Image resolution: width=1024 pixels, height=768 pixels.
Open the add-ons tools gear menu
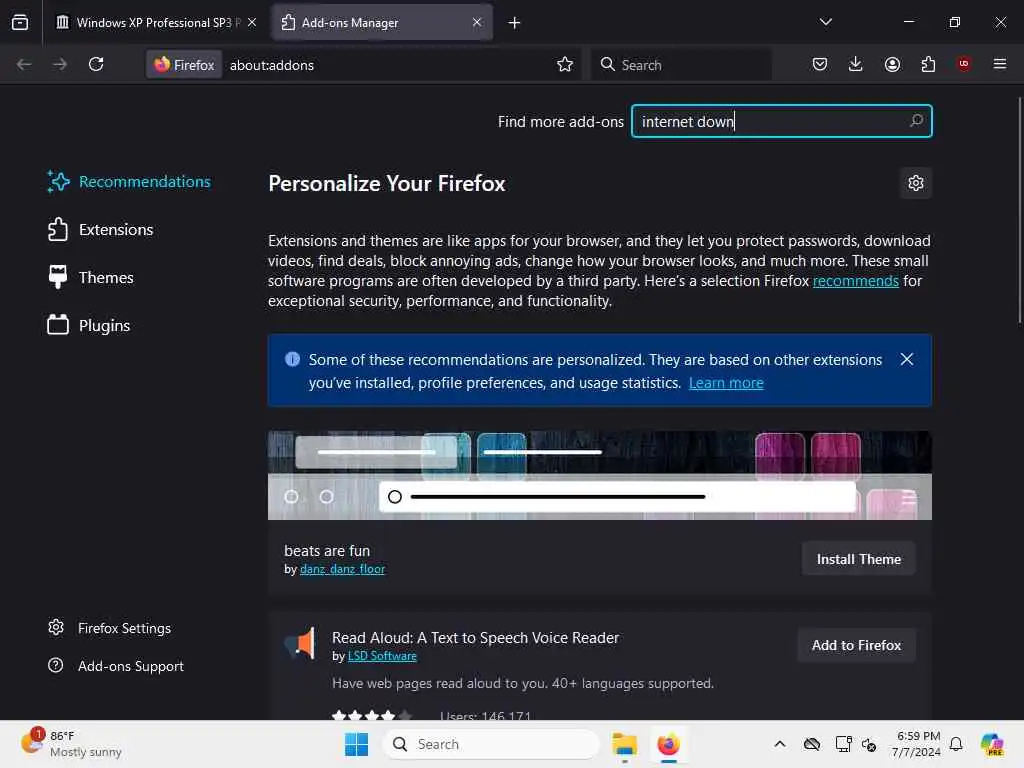916,183
